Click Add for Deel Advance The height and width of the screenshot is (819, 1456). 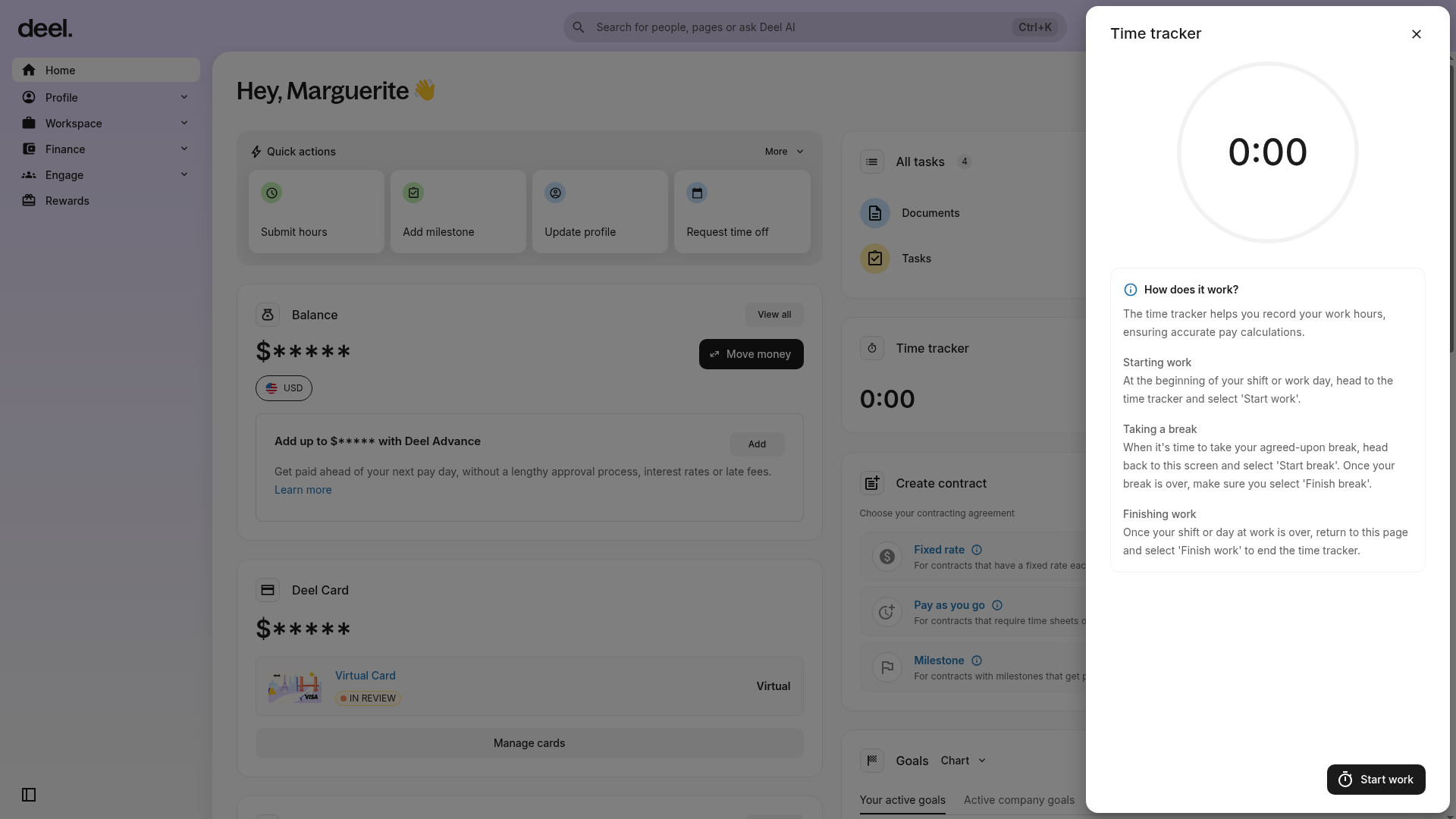point(757,444)
